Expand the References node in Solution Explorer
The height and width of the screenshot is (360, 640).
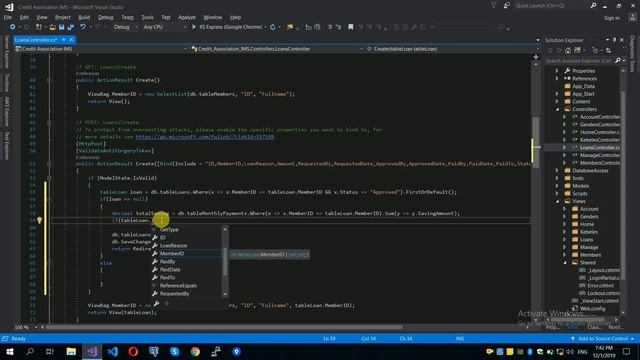[557, 78]
